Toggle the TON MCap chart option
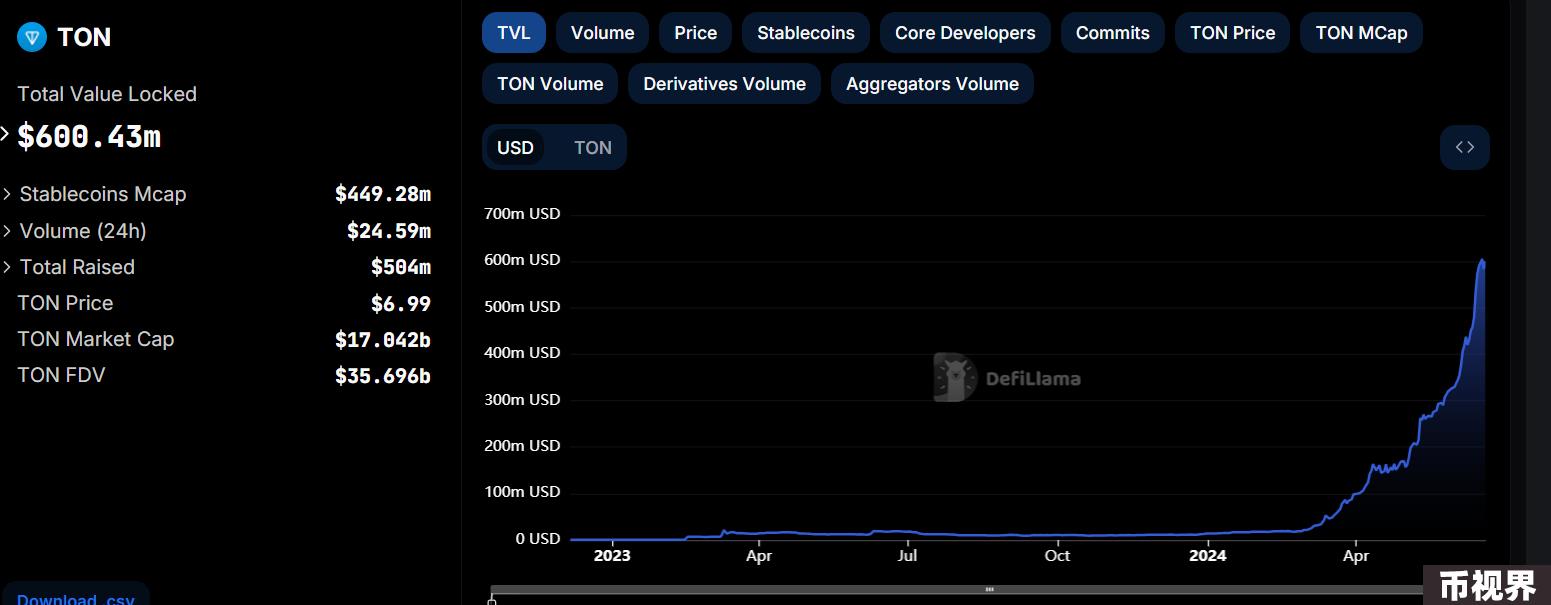 tap(1362, 33)
